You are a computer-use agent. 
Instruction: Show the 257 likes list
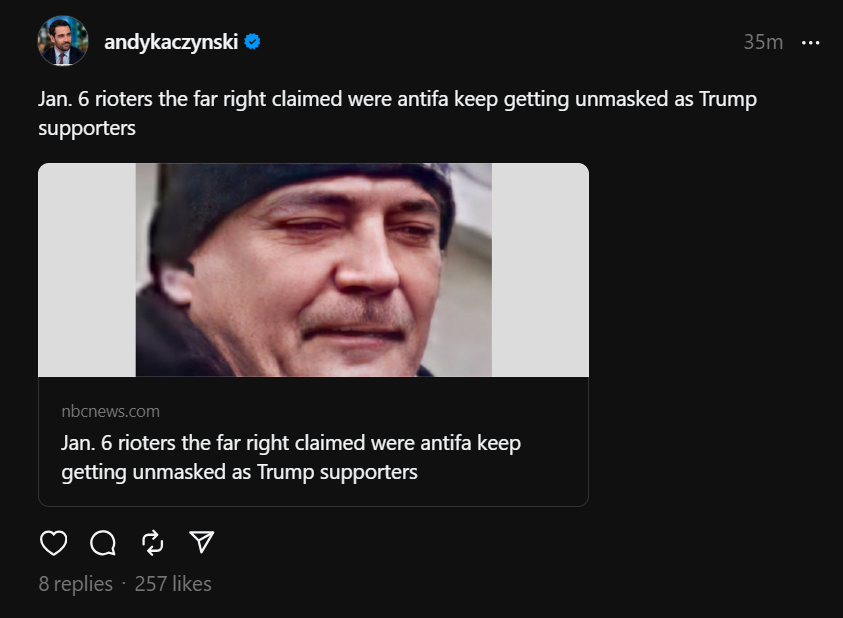(x=173, y=584)
